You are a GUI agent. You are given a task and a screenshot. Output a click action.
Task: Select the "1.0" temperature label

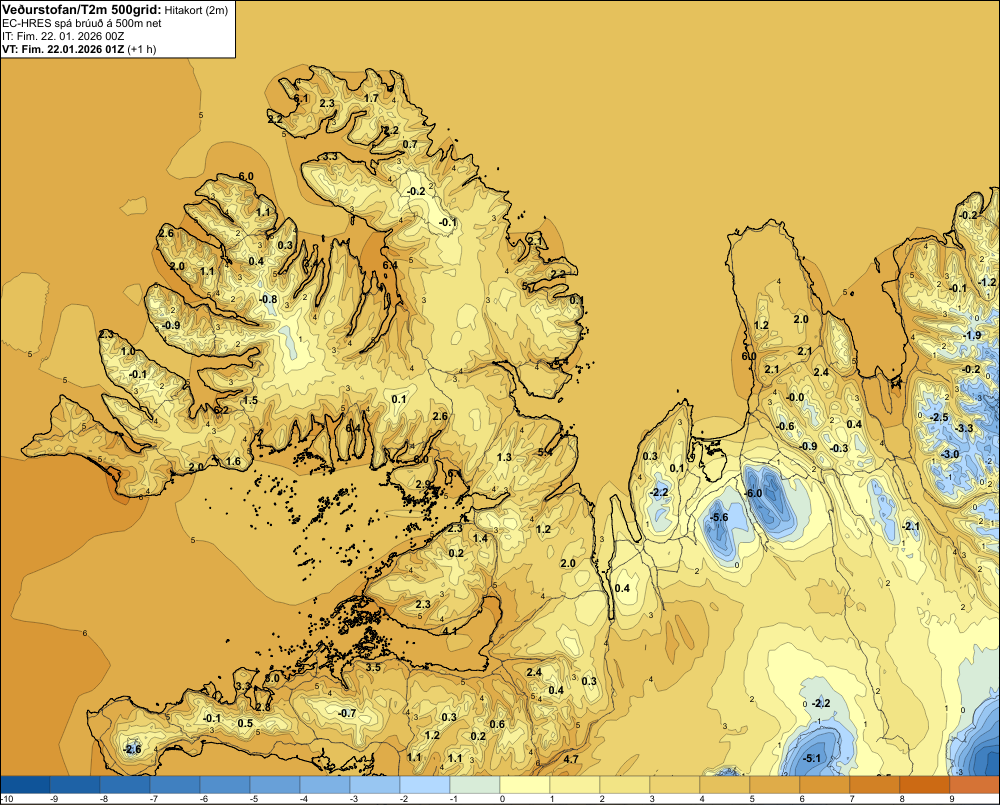point(128,351)
